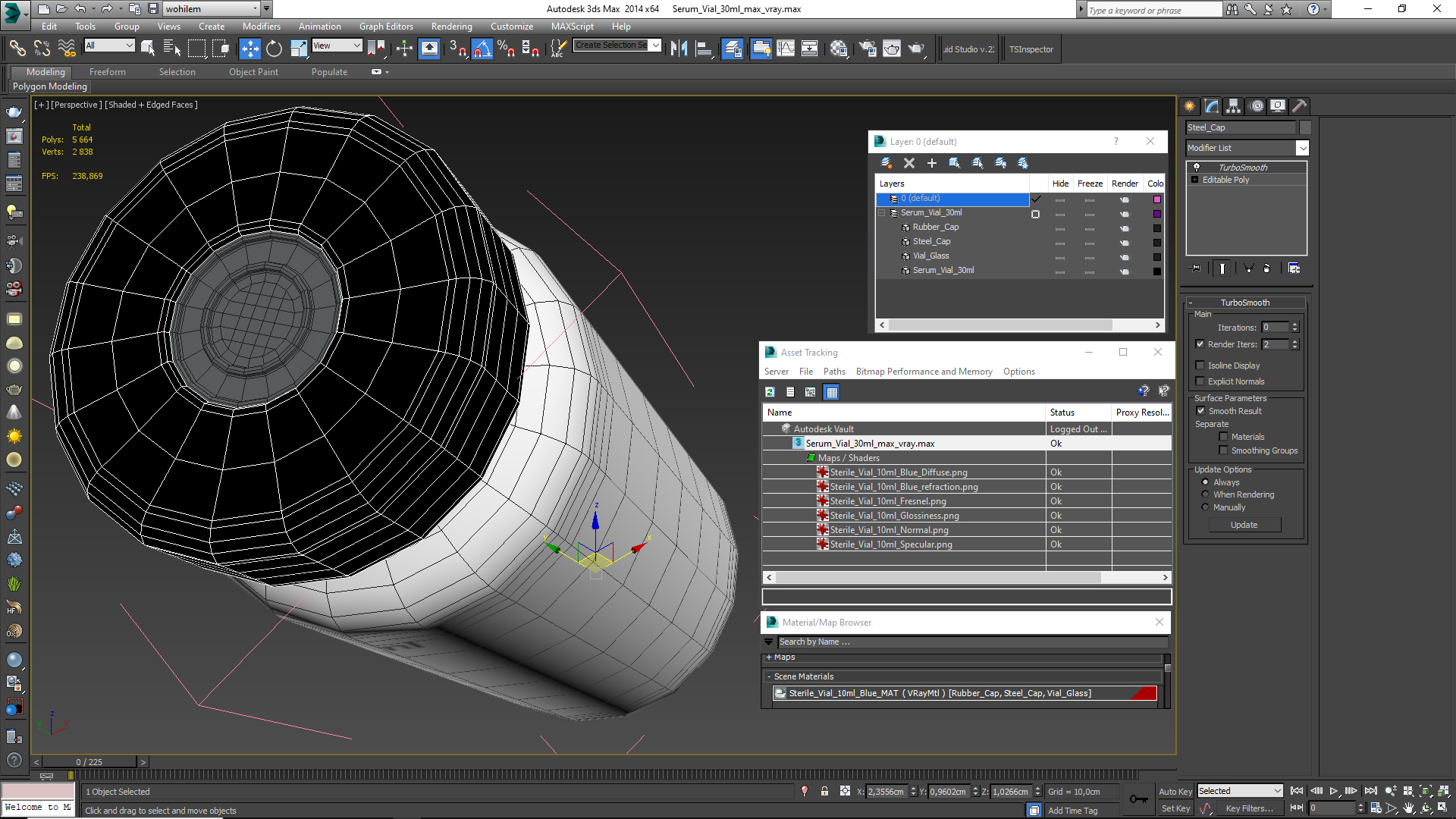Toggle the Render Iters checkbox

[1200, 344]
